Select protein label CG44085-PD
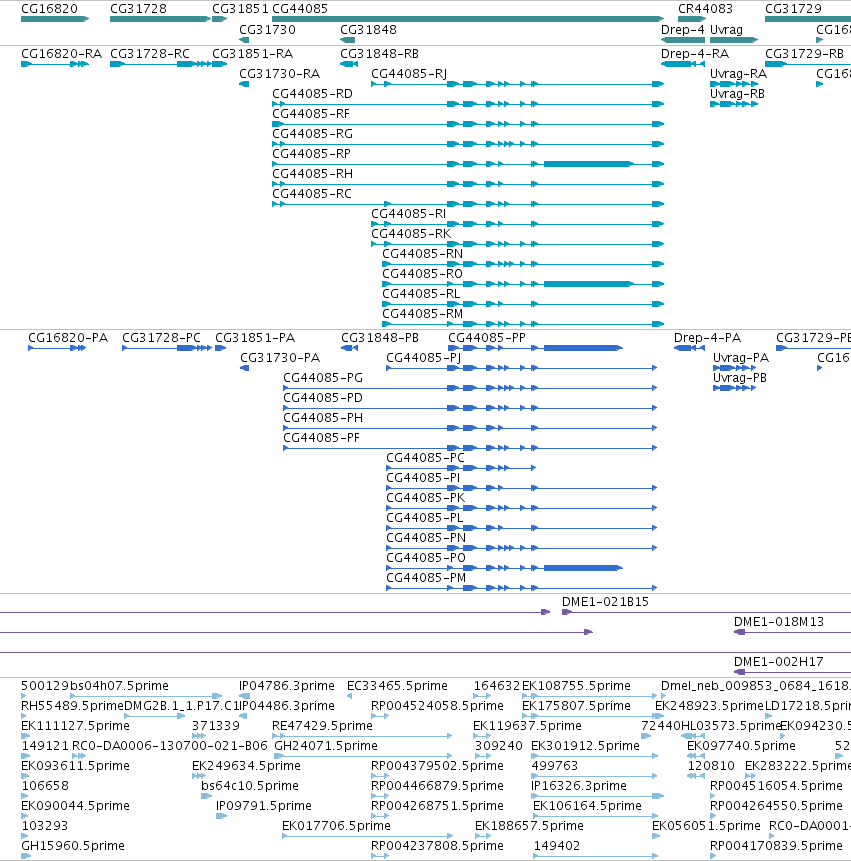Screen dimensions: 851x861 323,398
